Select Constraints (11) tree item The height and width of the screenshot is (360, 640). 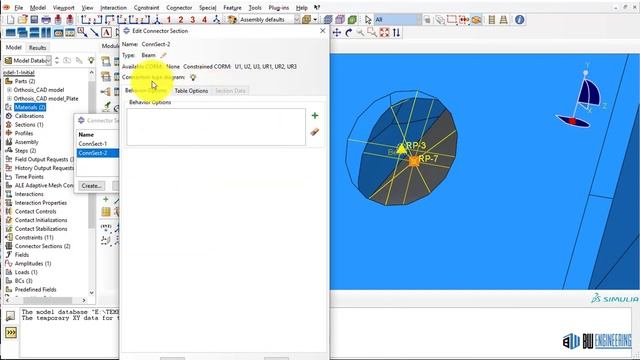coord(34,237)
